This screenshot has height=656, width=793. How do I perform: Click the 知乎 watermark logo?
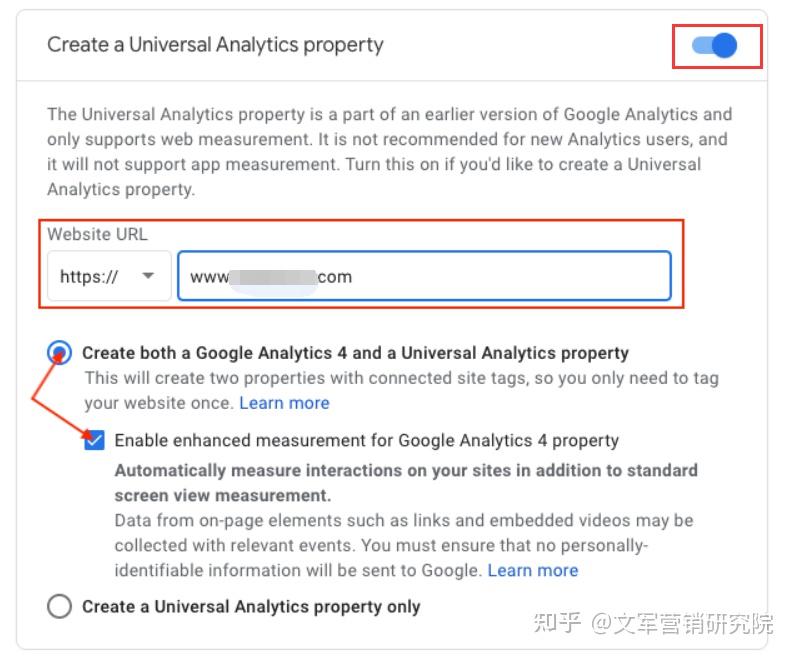tap(556, 624)
